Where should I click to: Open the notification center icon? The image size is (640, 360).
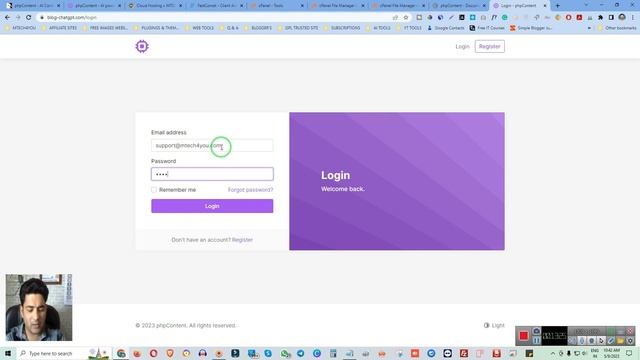(x=629, y=353)
